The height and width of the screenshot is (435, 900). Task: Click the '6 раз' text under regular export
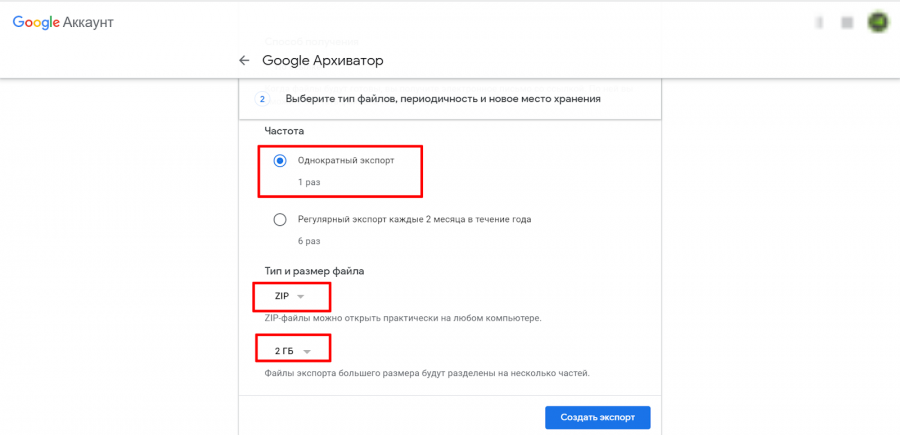309,242
